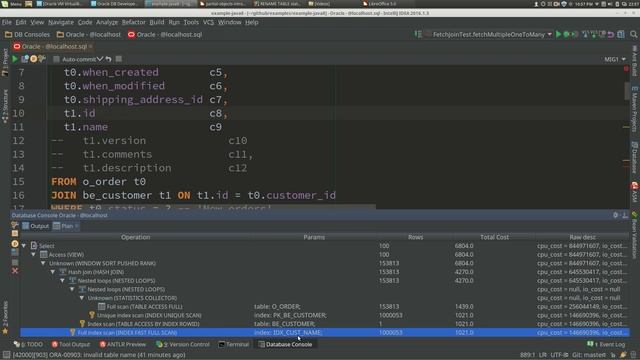The image size is (640, 360).
Task: Collapse the first Nested loops node
Action: coord(63,281)
